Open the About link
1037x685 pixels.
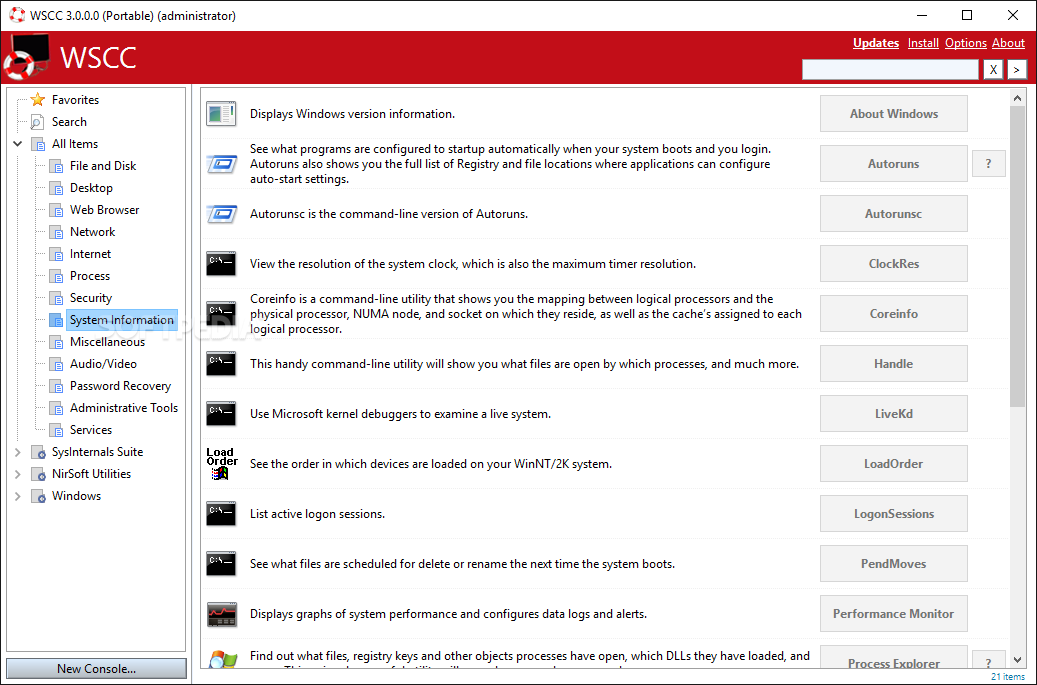1008,43
